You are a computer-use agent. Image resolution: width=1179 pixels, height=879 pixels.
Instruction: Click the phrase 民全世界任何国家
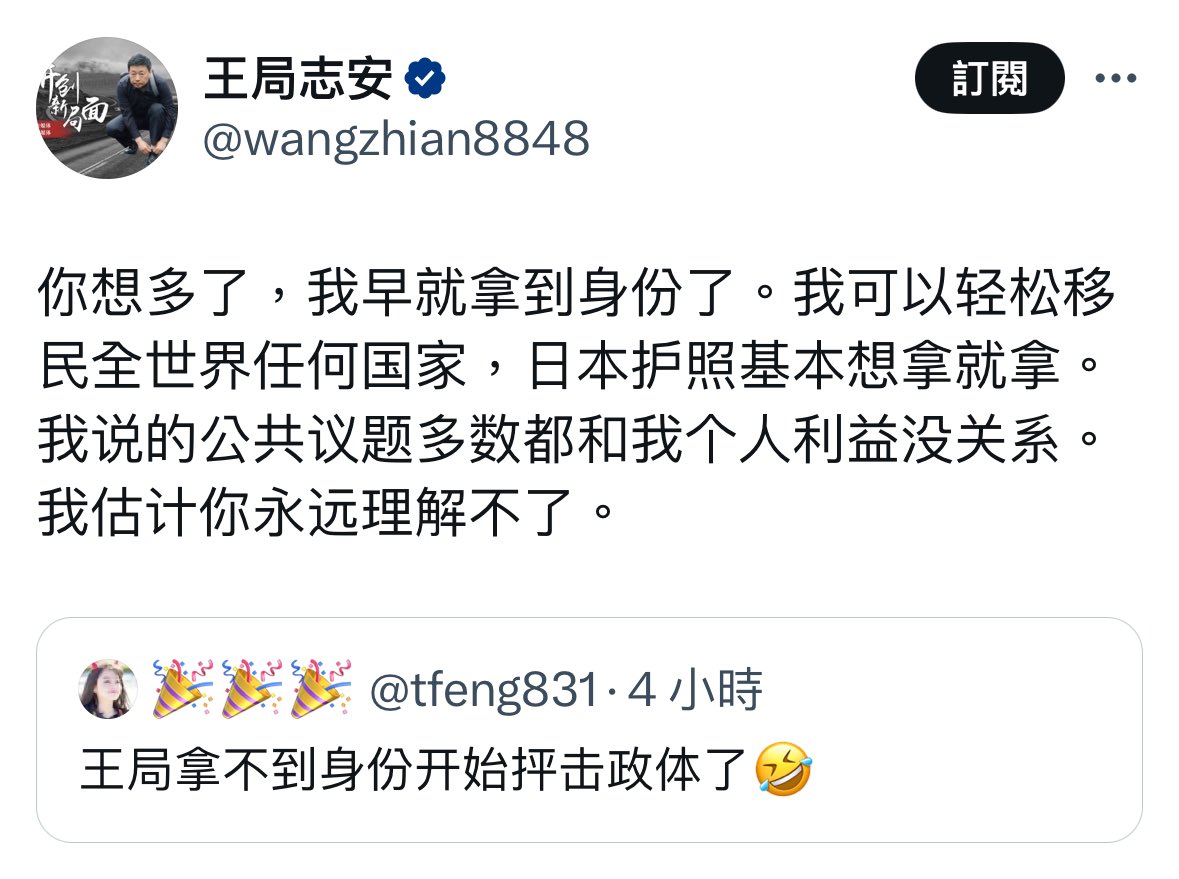pyautogui.click(x=253, y=366)
